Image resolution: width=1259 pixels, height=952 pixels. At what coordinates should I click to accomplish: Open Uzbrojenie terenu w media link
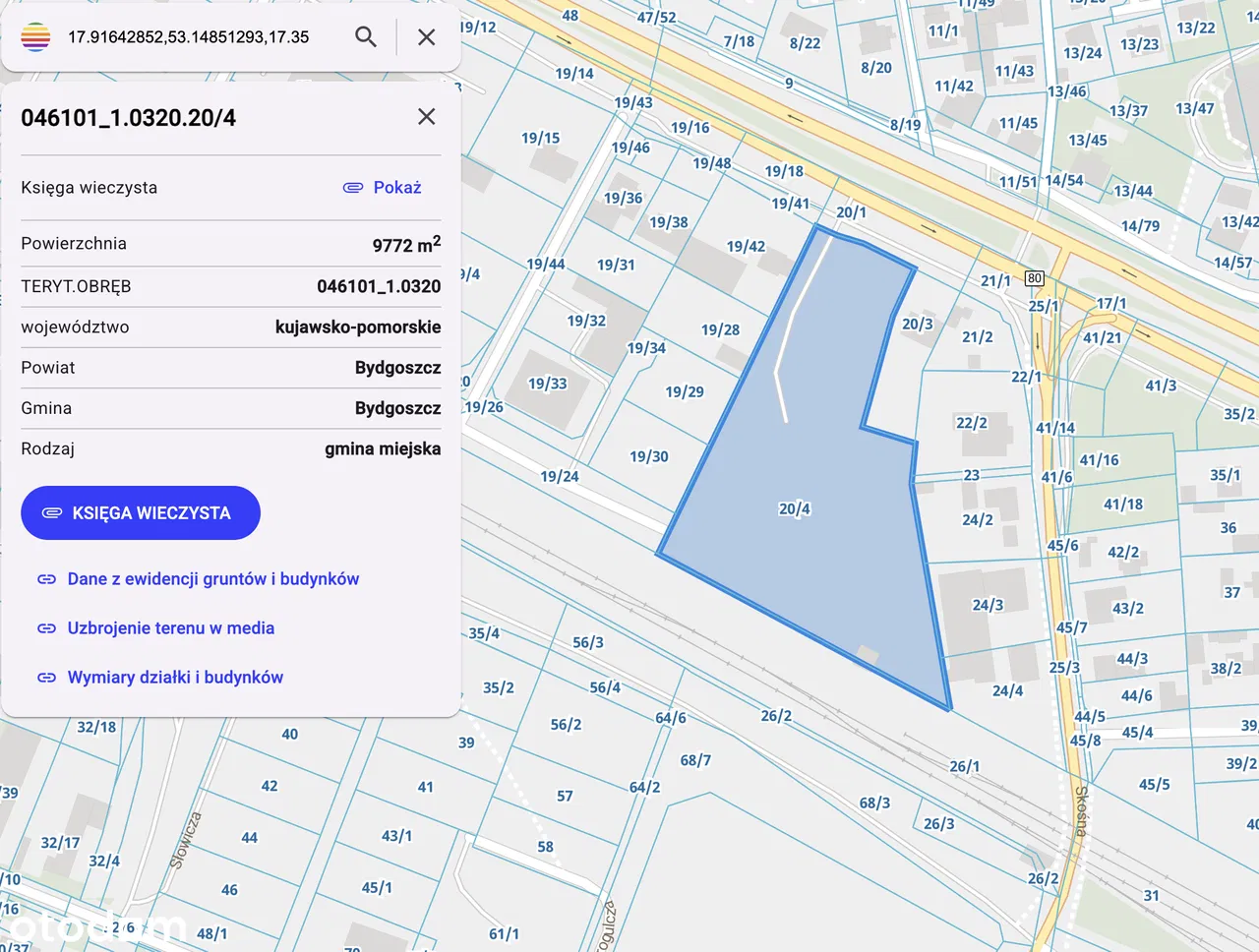pyautogui.click(x=170, y=628)
